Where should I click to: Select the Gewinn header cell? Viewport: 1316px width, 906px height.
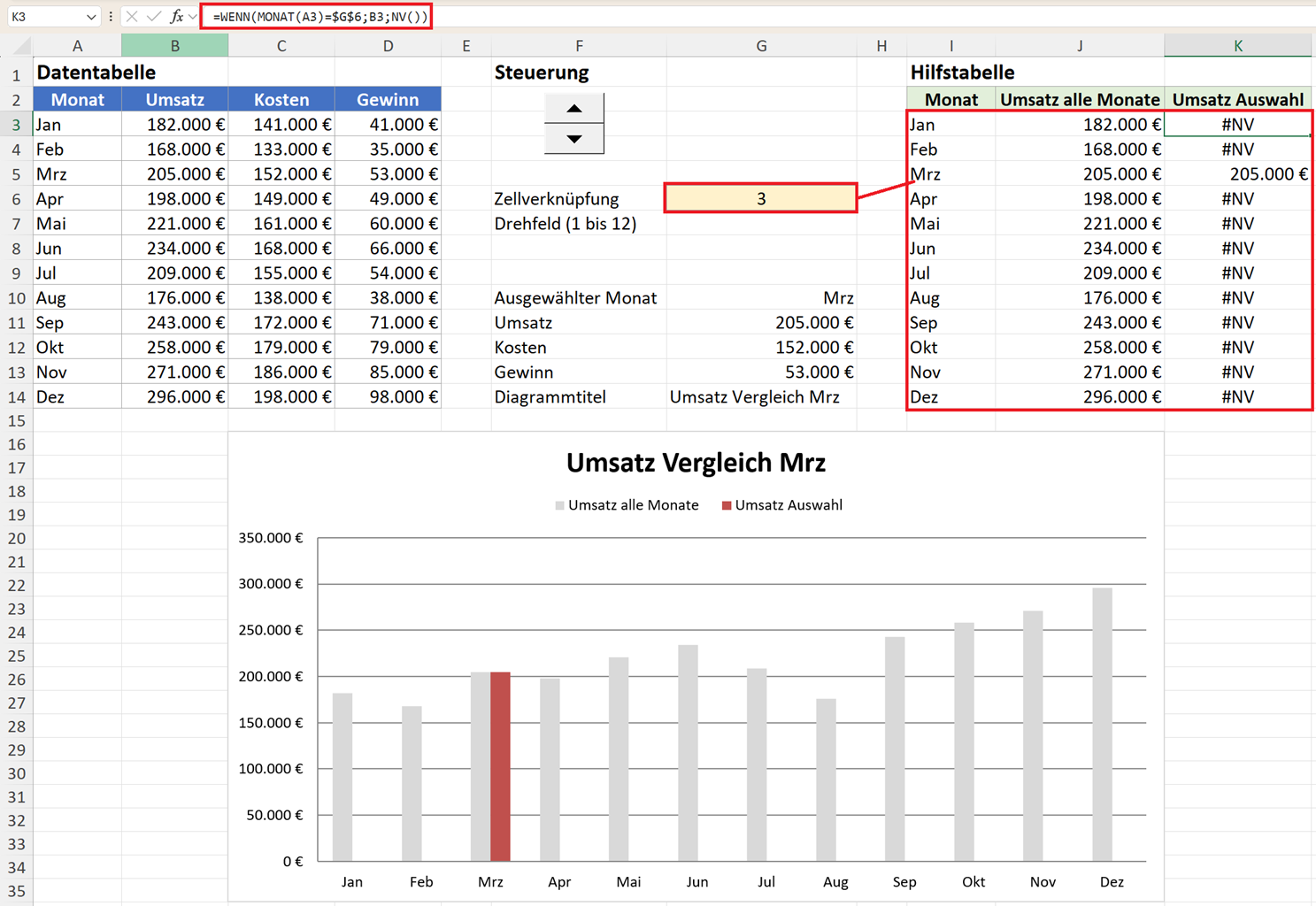click(388, 100)
